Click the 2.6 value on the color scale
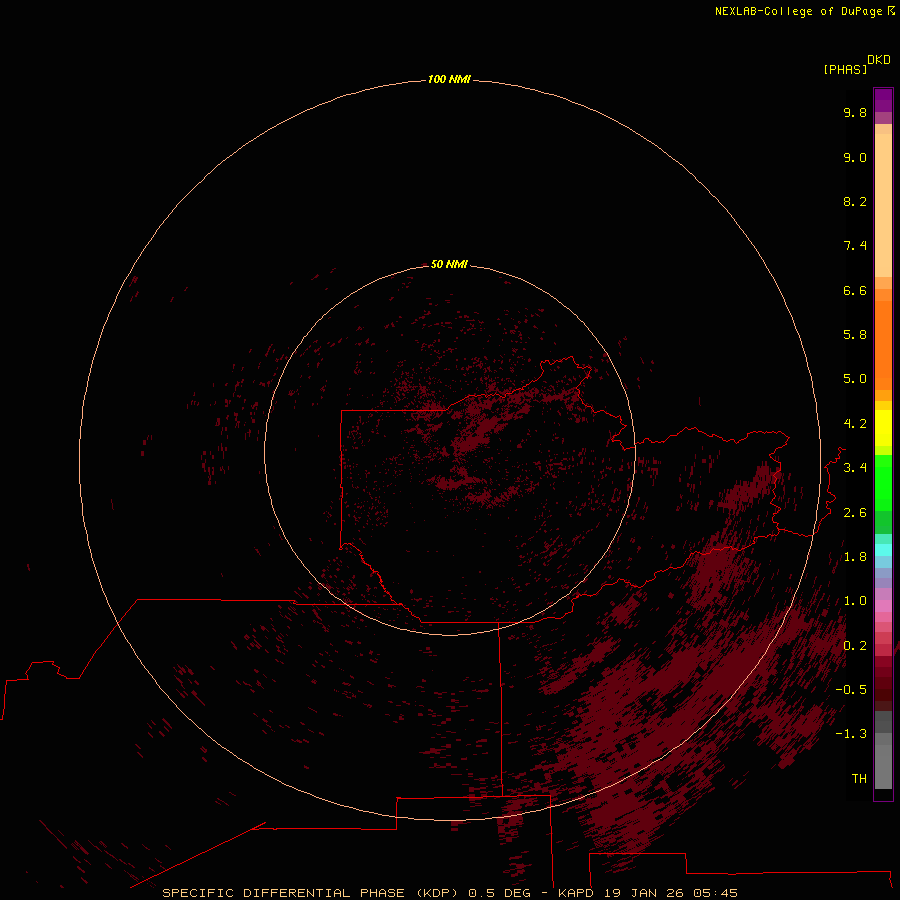 [x=855, y=513]
